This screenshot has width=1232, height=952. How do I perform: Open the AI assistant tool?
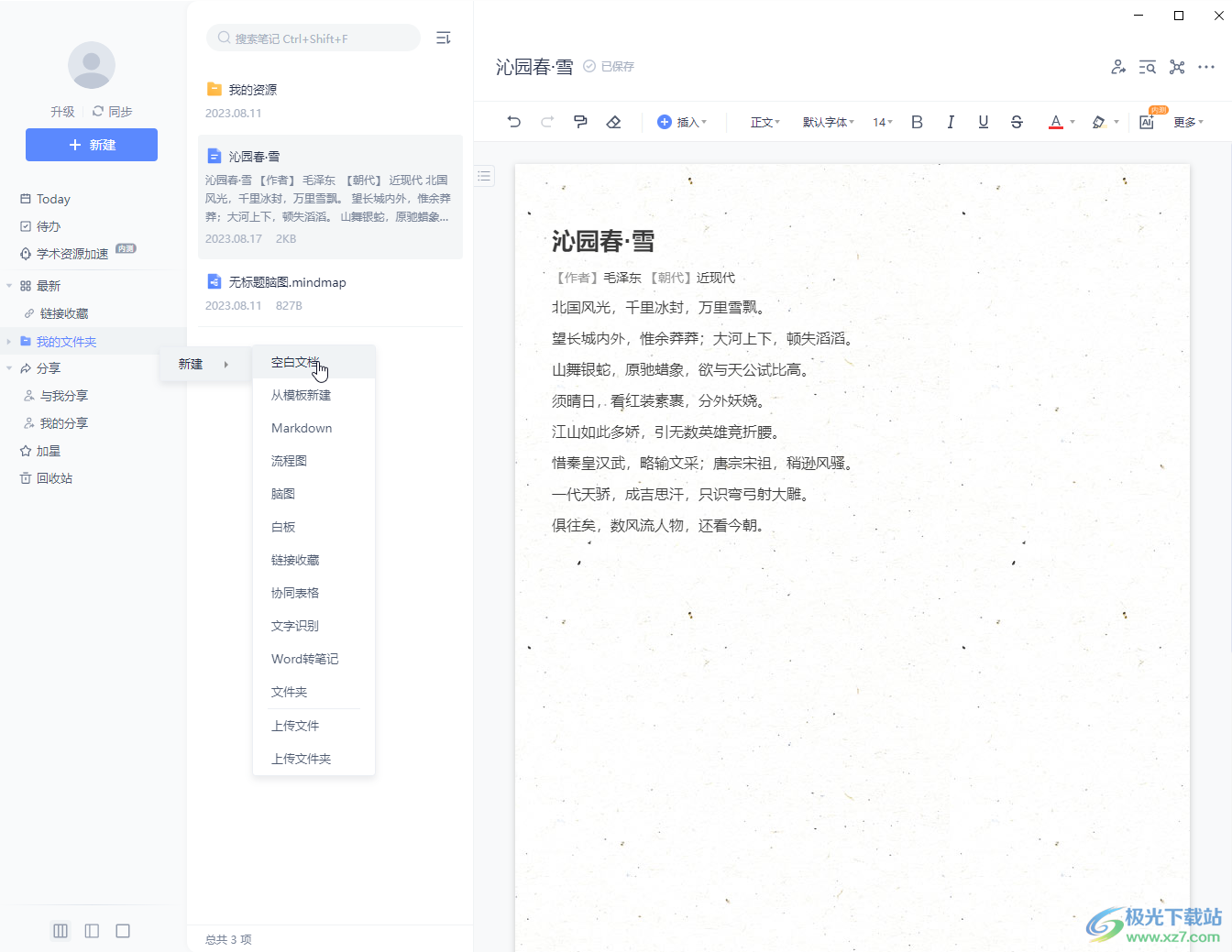coord(1148,121)
